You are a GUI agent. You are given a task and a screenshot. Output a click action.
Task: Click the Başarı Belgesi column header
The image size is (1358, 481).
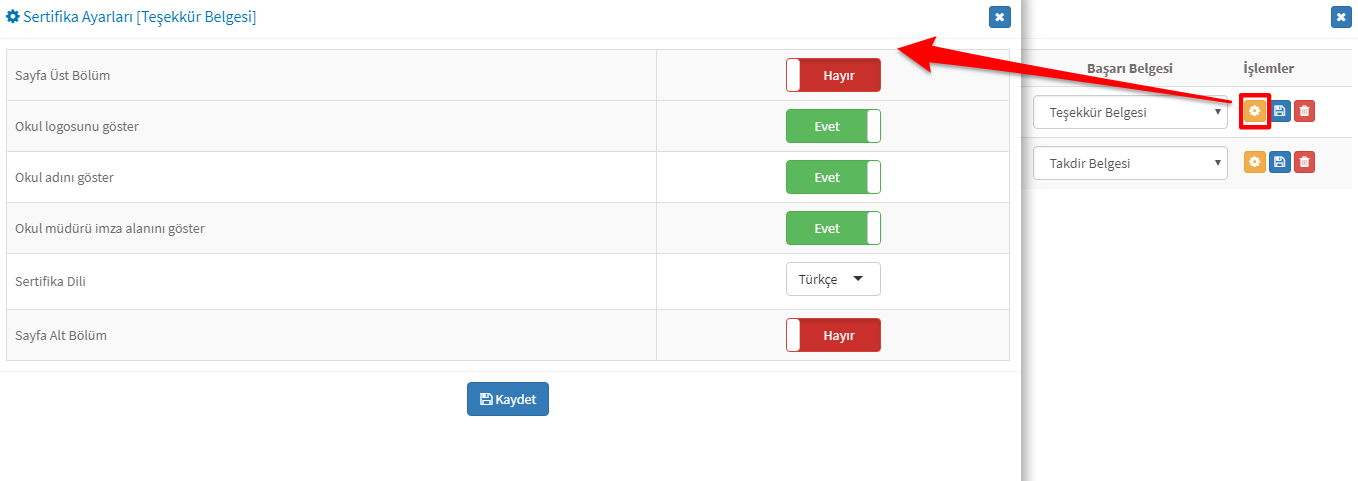[1130, 68]
